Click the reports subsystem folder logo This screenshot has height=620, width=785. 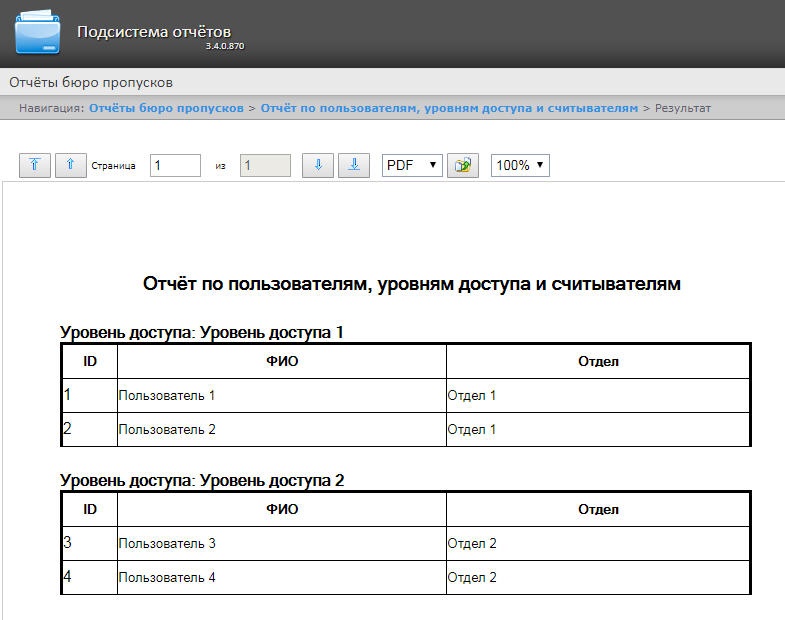(x=38, y=32)
